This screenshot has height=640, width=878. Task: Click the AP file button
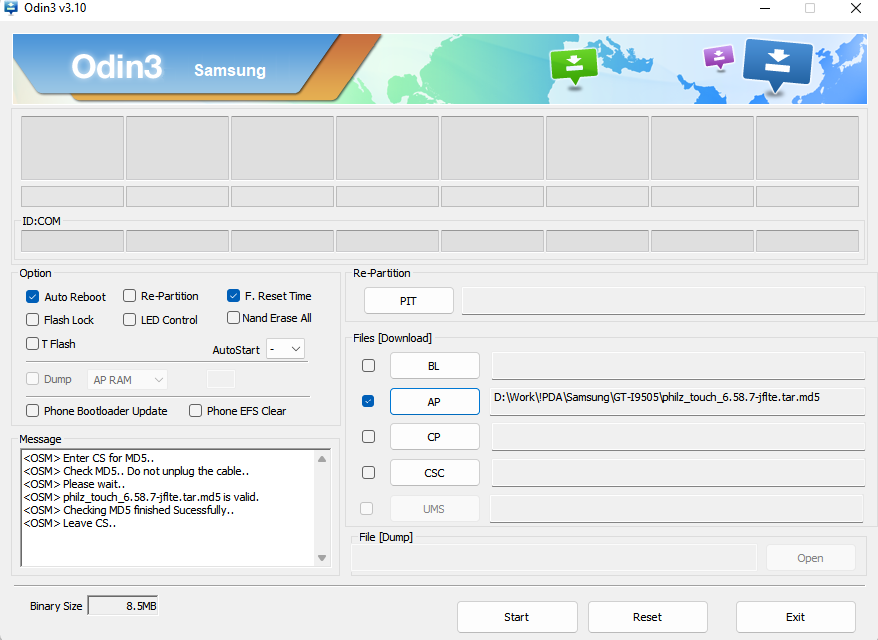point(435,401)
